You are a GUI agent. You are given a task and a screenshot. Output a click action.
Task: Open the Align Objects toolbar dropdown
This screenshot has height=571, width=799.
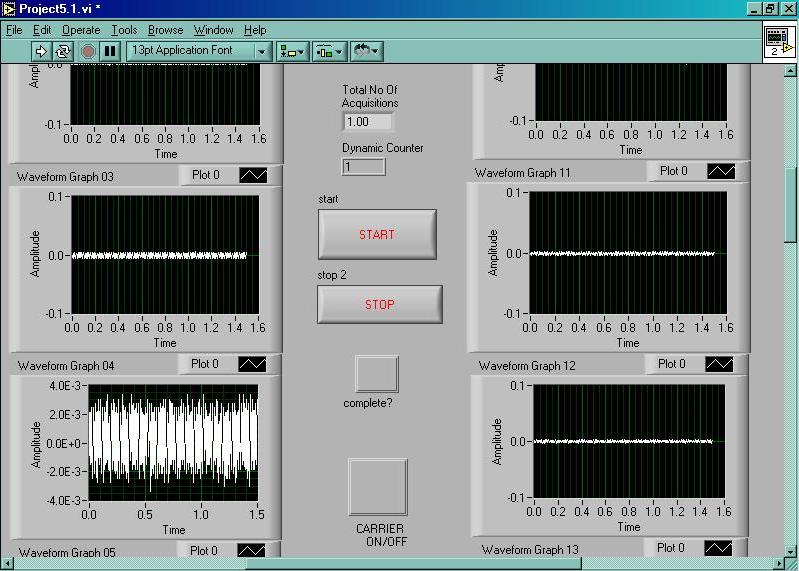tap(292, 51)
